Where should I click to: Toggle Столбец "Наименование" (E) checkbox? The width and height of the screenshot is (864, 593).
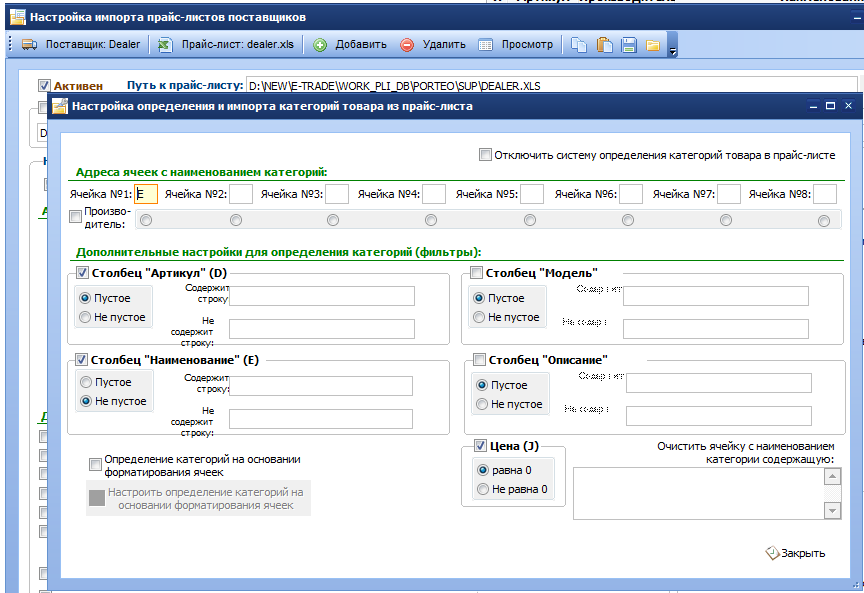[x=82, y=360]
